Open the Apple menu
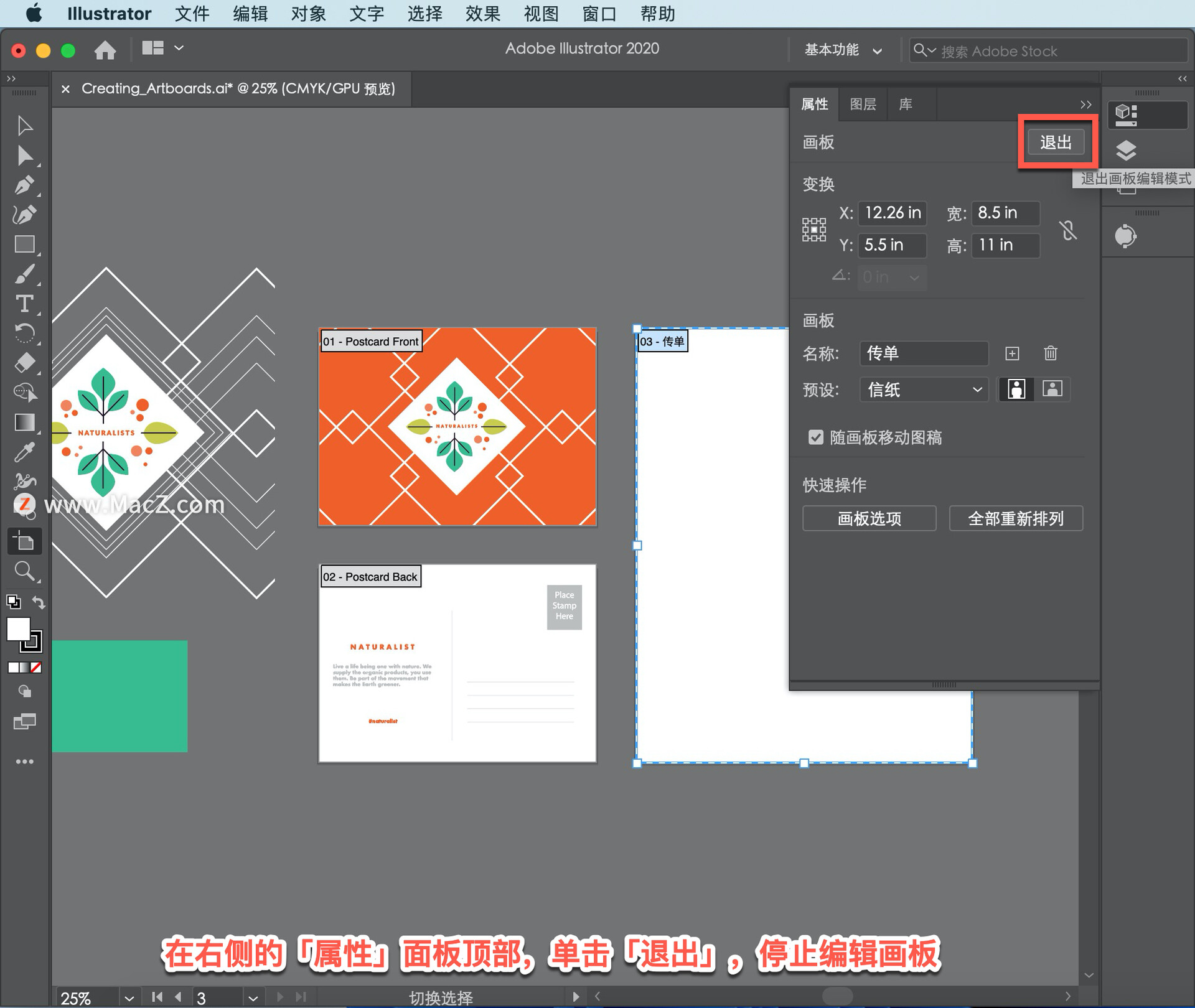This screenshot has height=1008, width=1195. tap(34, 13)
